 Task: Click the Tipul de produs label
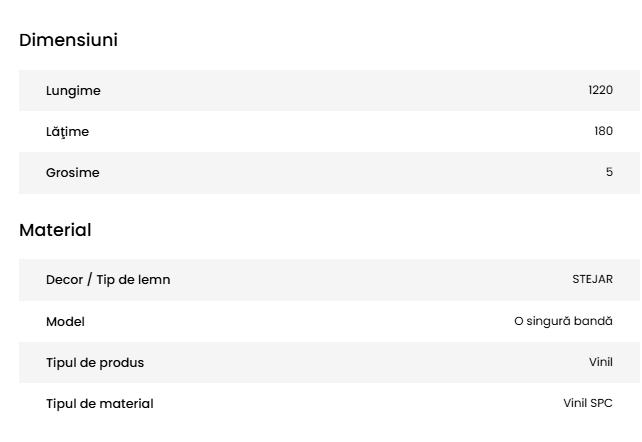(95, 363)
